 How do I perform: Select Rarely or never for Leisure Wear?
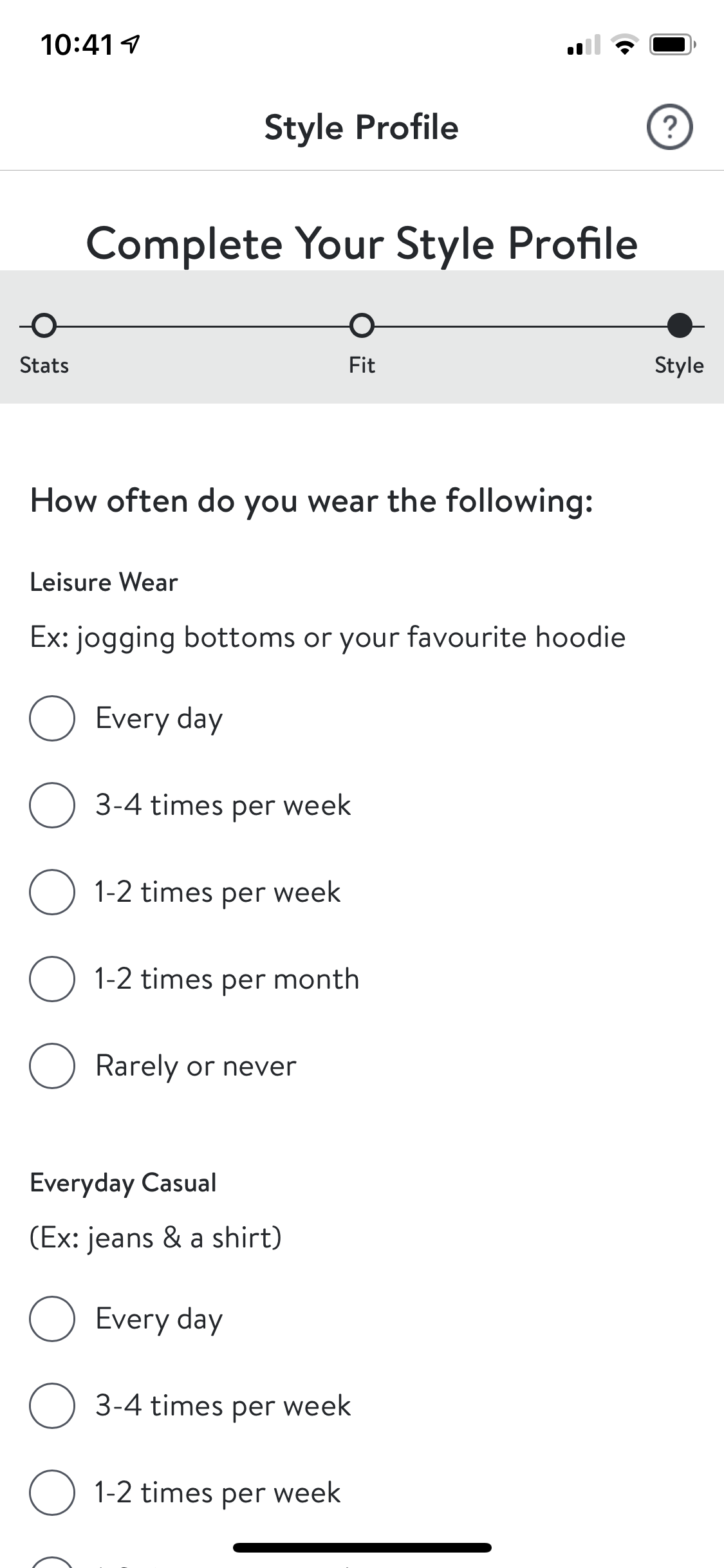tap(52, 1066)
